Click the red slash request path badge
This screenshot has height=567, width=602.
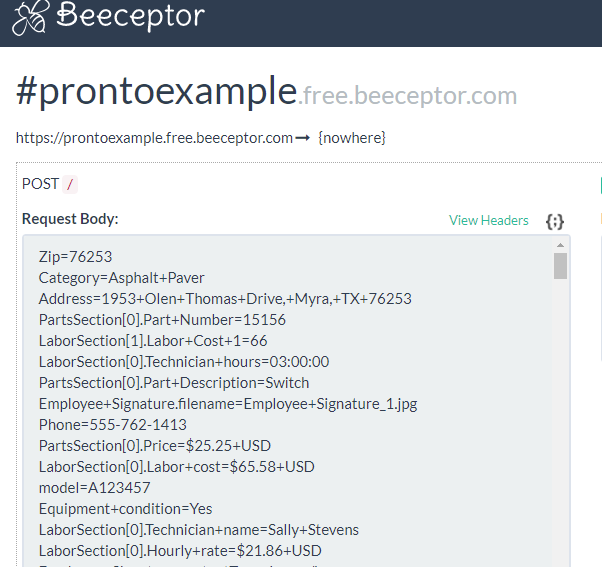point(70,184)
